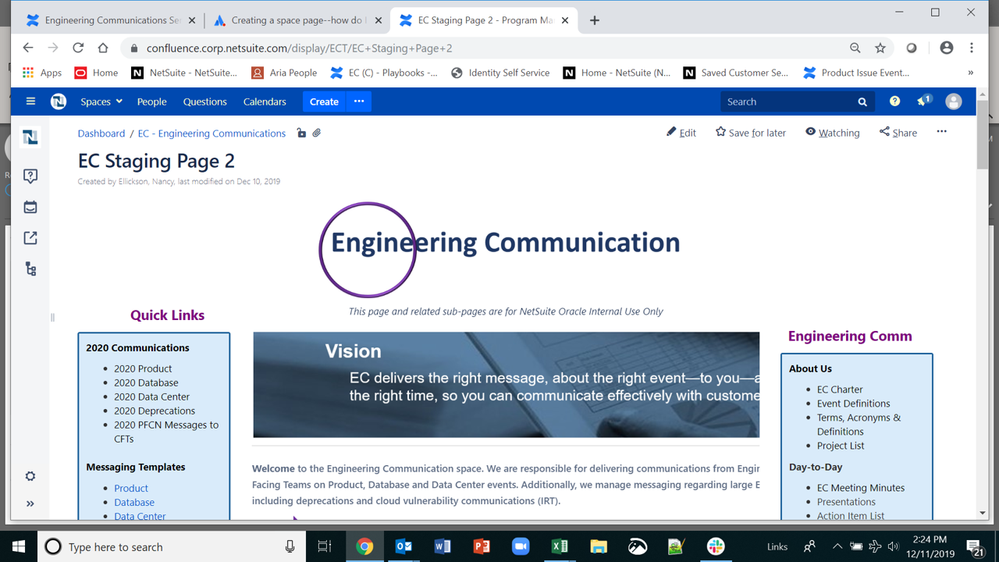
Task: Open the Aria People bookmark
Action: coord(284,73)
